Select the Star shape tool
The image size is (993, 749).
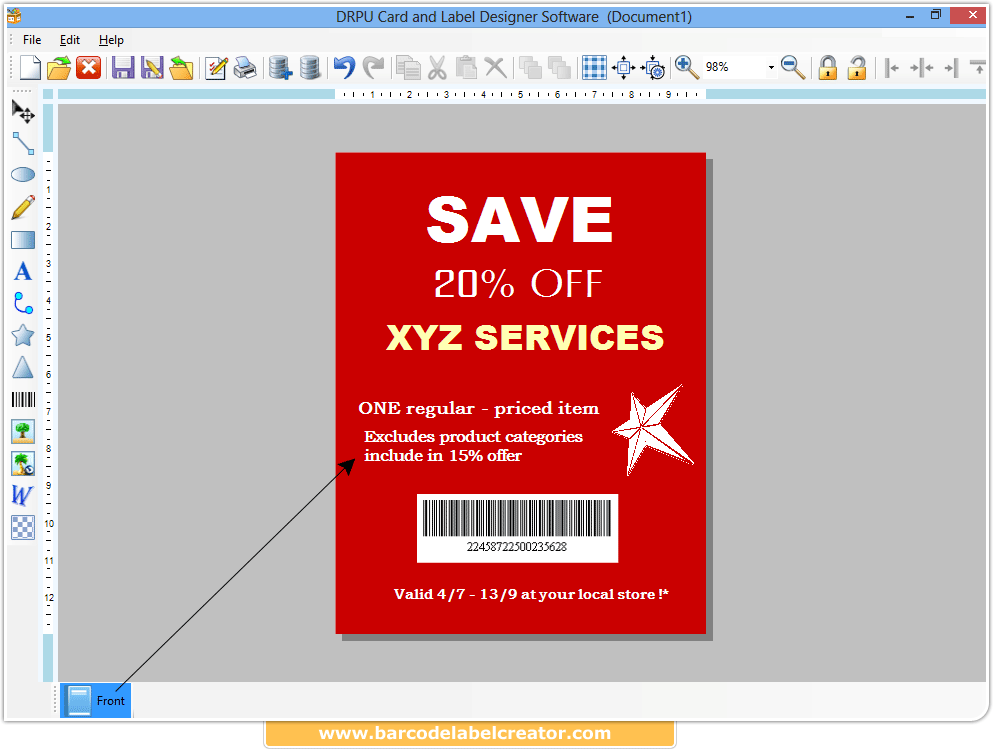(x=22, y=335)
